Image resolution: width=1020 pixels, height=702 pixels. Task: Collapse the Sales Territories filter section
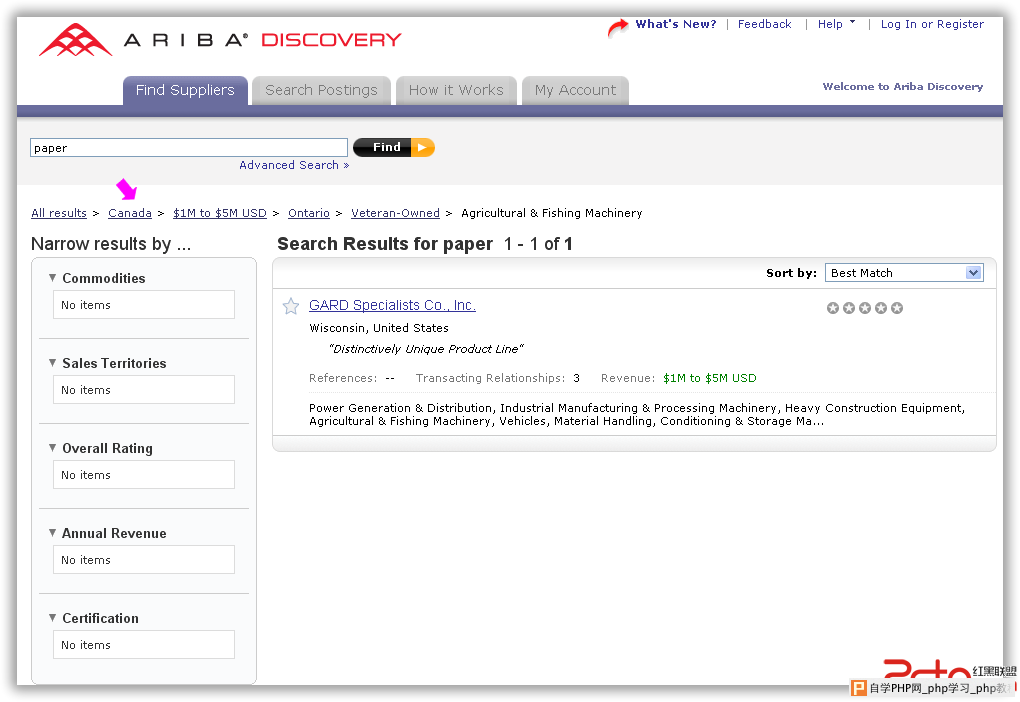pyautogui.click(x=53, y=363)
